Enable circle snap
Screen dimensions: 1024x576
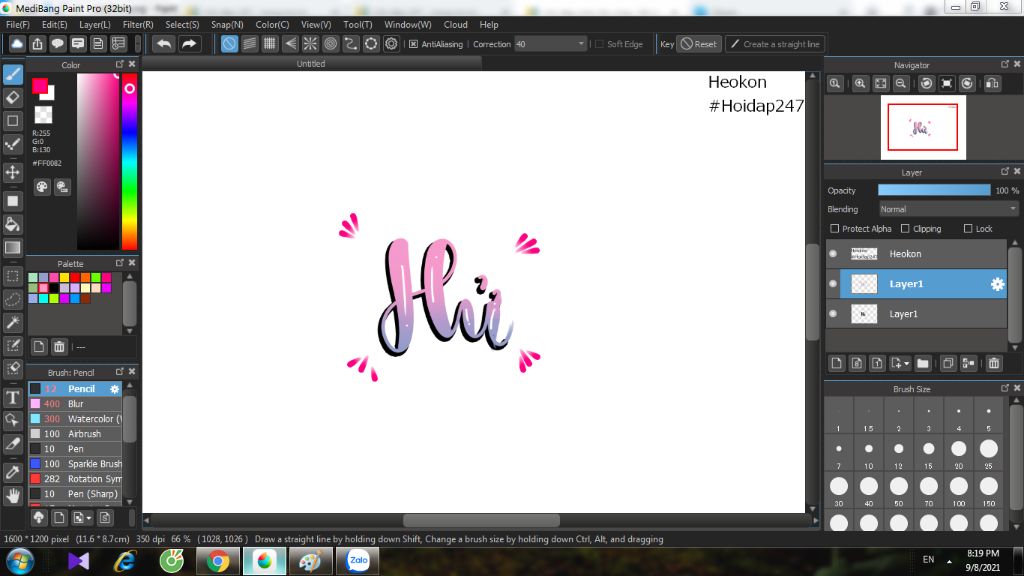point(330,44)
